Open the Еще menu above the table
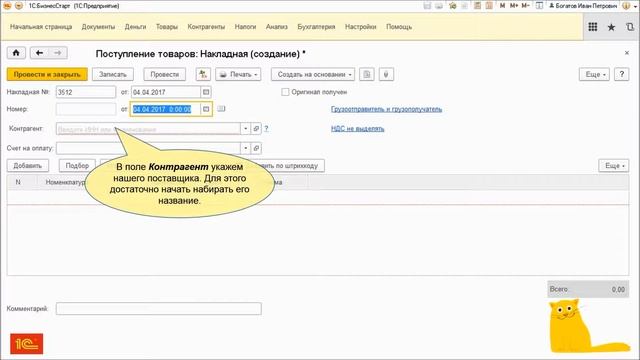Screen dimensions: 640x360 click(614, 166)
